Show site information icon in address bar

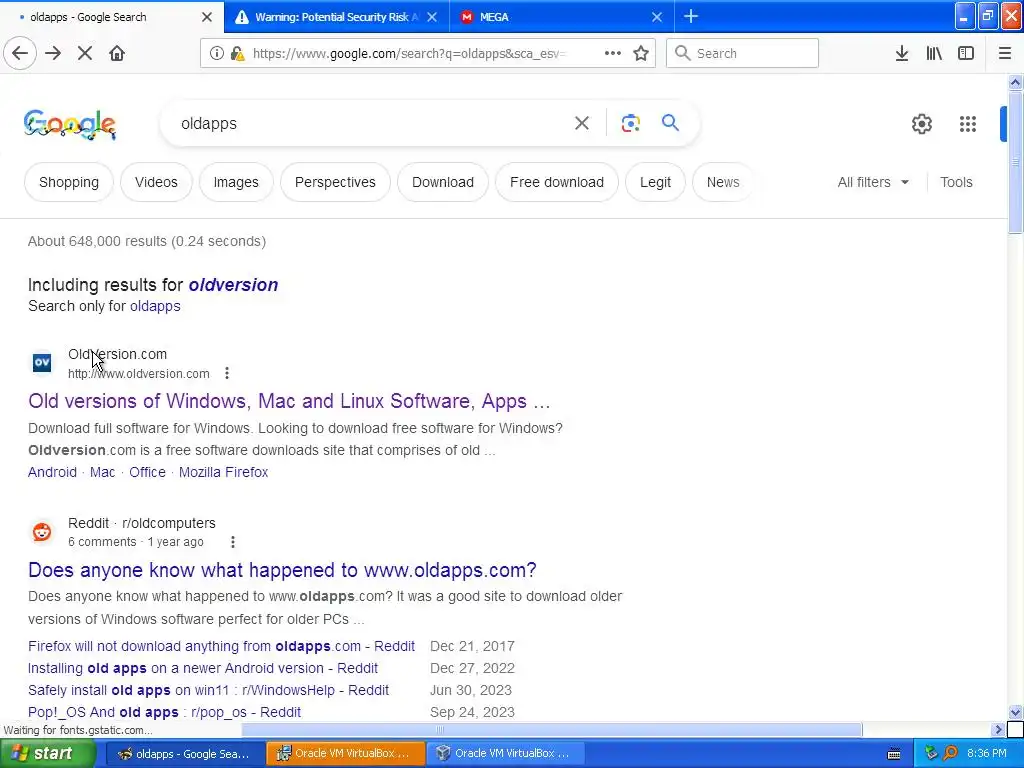coord(216,54)
